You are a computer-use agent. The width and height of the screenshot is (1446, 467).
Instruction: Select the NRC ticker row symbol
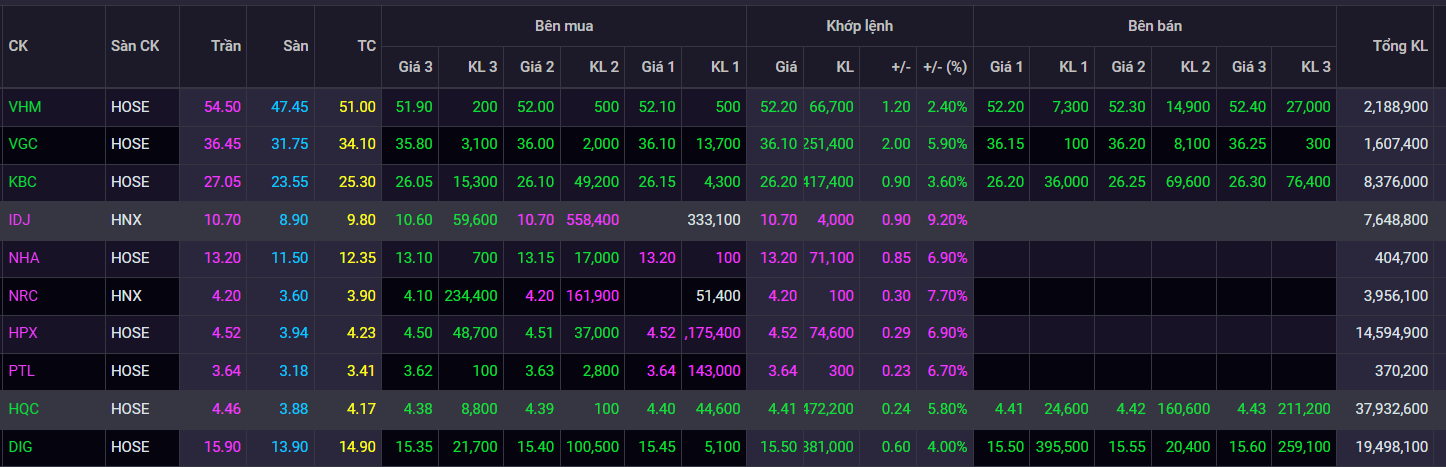[24, 296]
